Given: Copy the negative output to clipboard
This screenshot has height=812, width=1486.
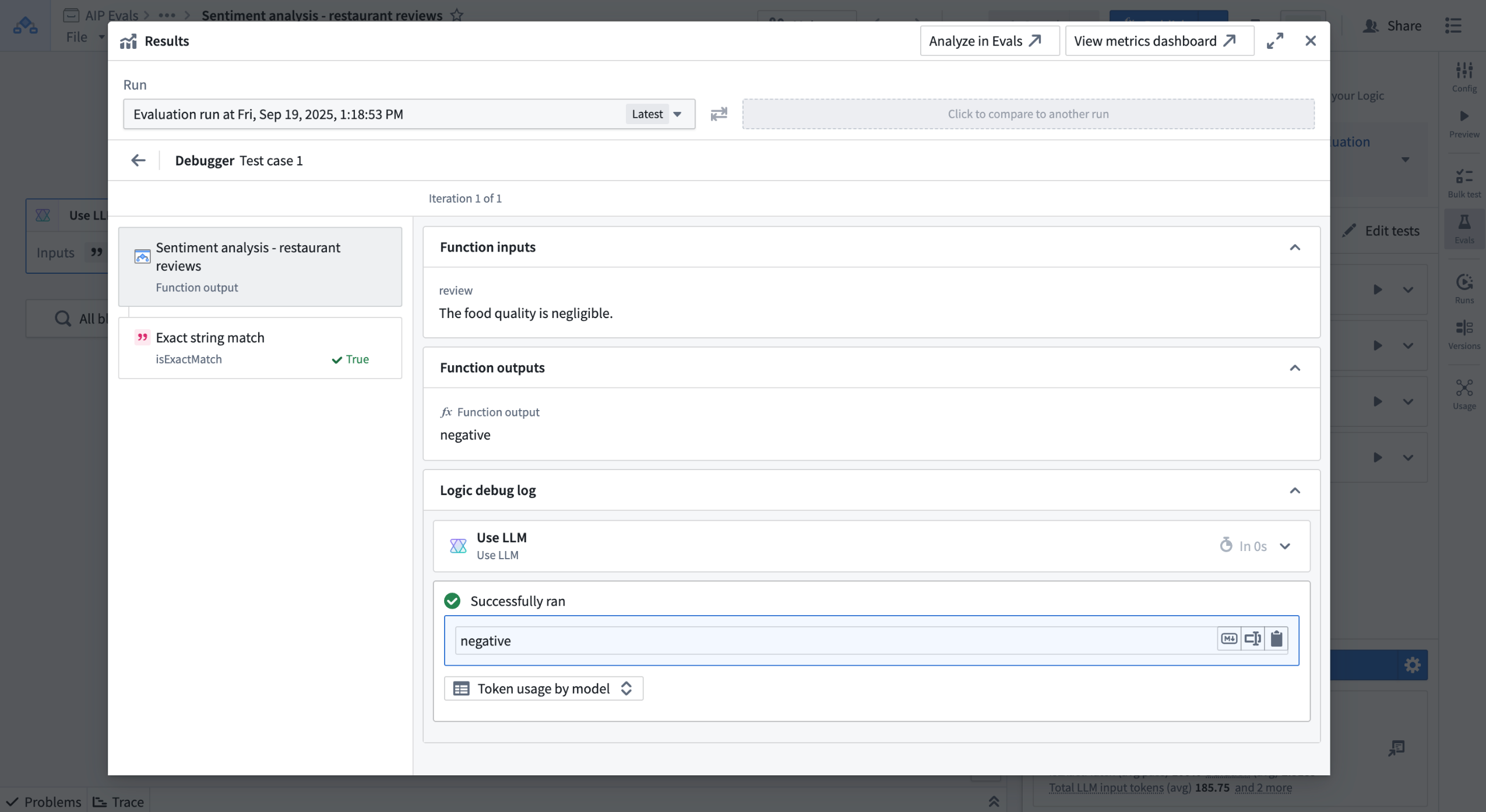Looking at the screenshot, I should pos(1276,639).
